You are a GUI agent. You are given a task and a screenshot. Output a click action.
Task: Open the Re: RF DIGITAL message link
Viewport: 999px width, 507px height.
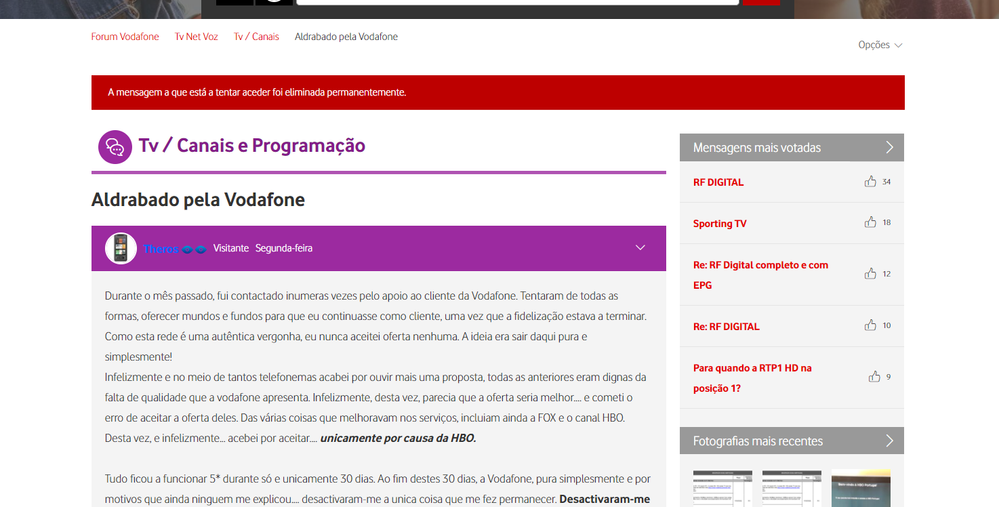(x=726, y=327)
